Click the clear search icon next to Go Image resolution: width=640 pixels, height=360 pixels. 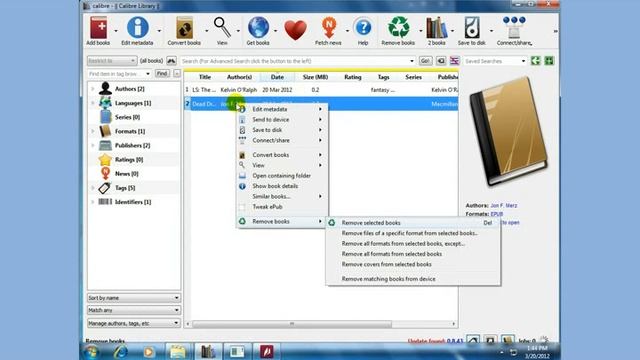coord(441,61)
